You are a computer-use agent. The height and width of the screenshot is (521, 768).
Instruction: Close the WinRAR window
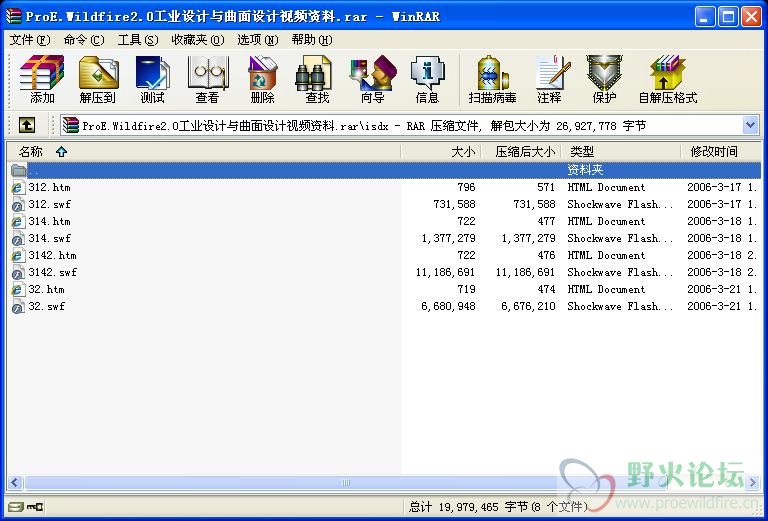751,17
